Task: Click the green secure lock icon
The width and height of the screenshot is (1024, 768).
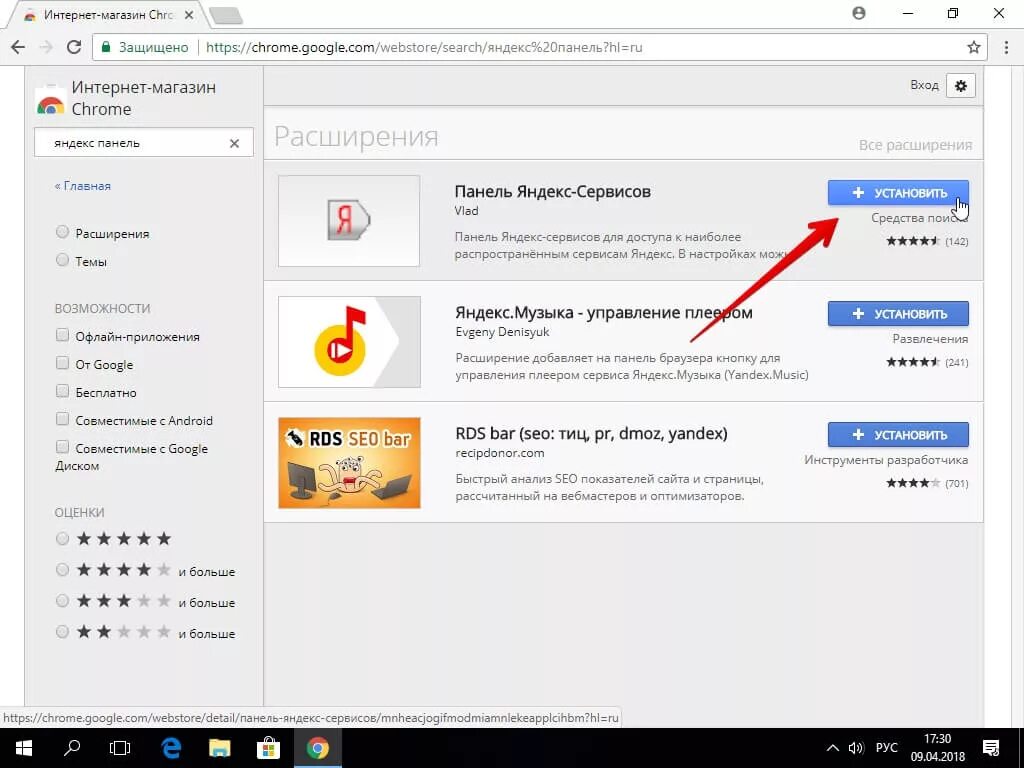Action: 106,47
